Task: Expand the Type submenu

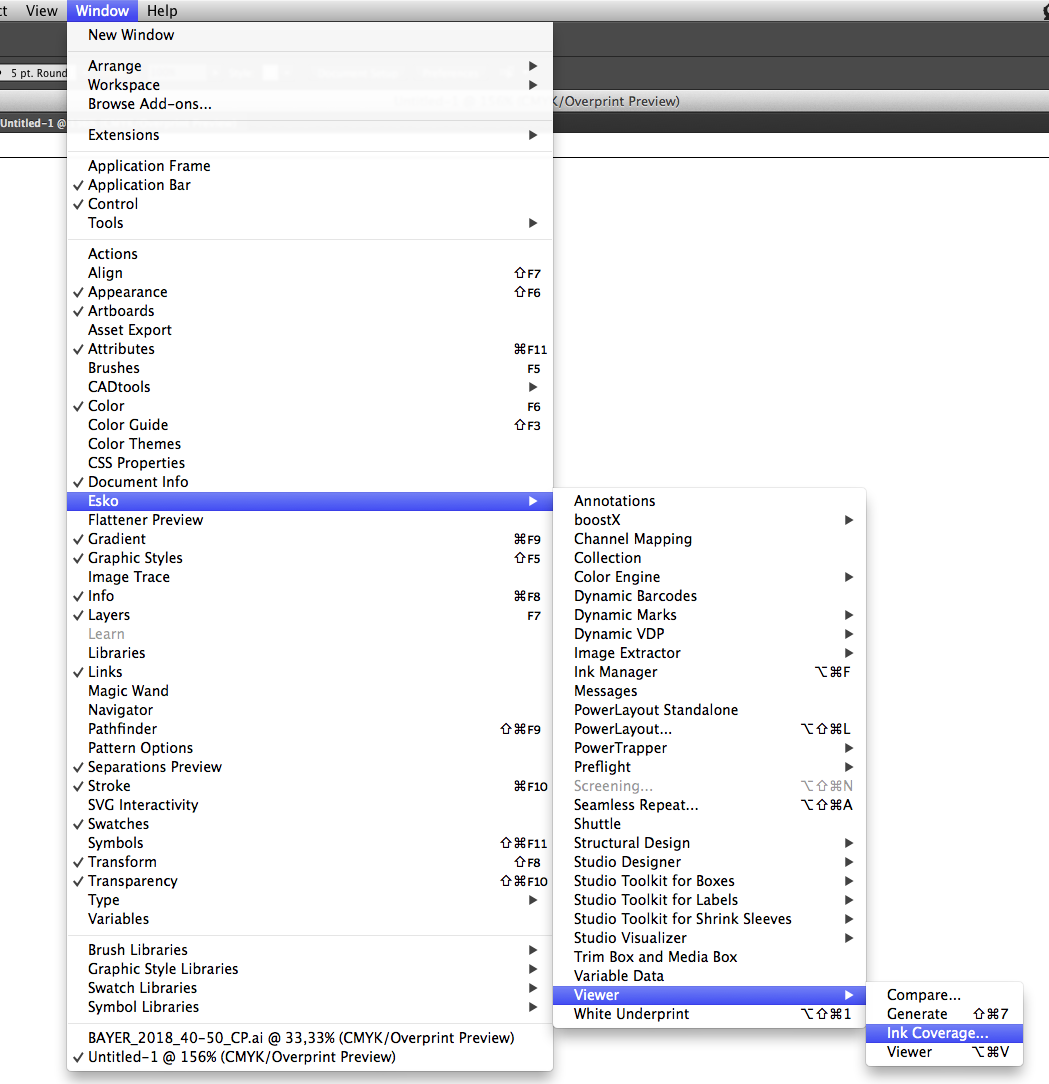Action: click(x=310, y=900)
